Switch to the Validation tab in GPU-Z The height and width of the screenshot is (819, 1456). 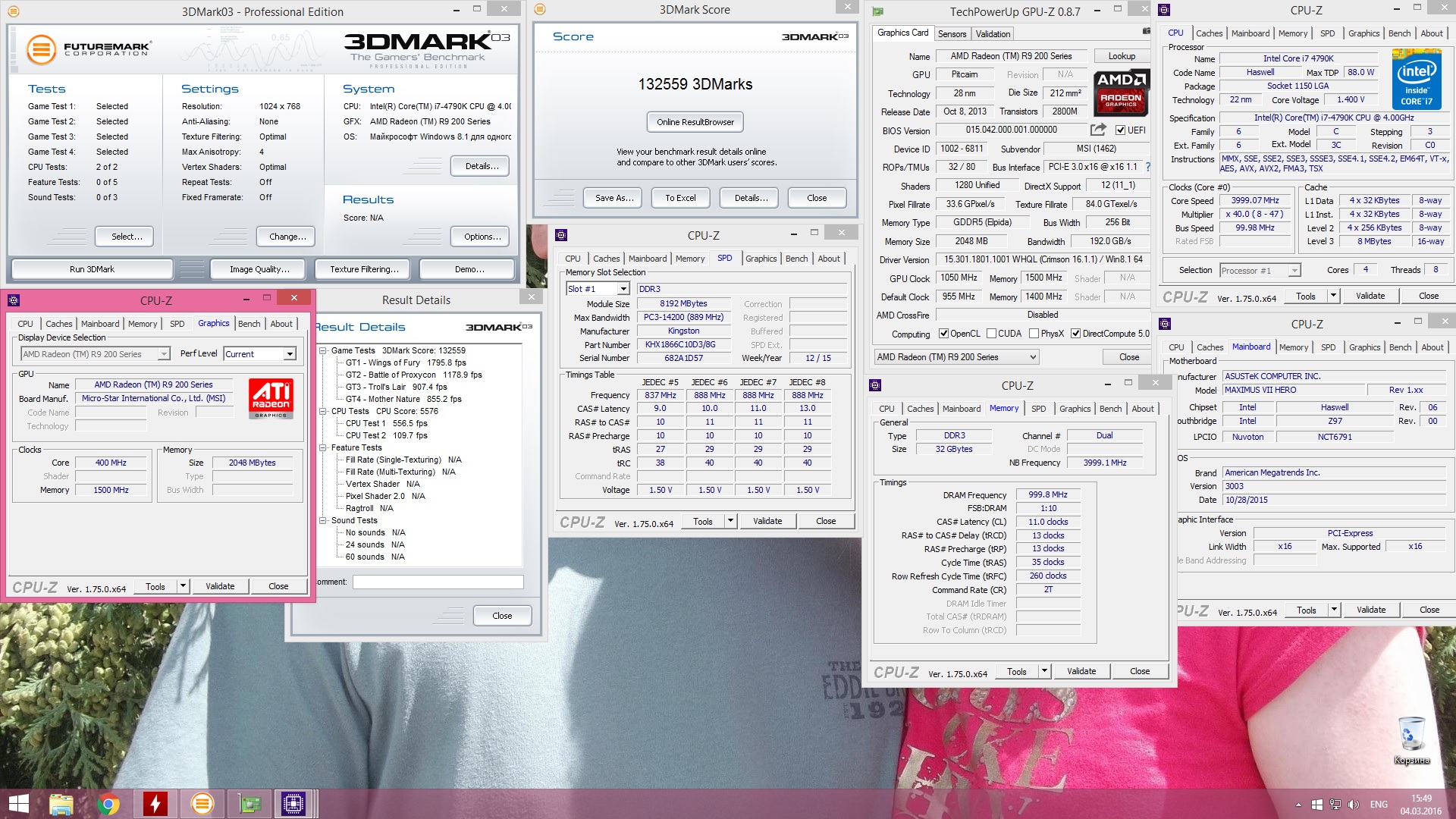pyautogui.click(x=993, y=34)
